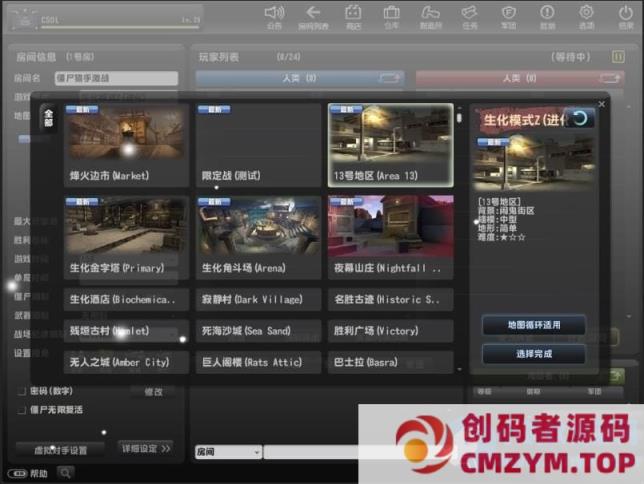The height and width of the screenshot is (484, 644).
Task: Click the map preview image in right panel
Action: click(534, 163)
